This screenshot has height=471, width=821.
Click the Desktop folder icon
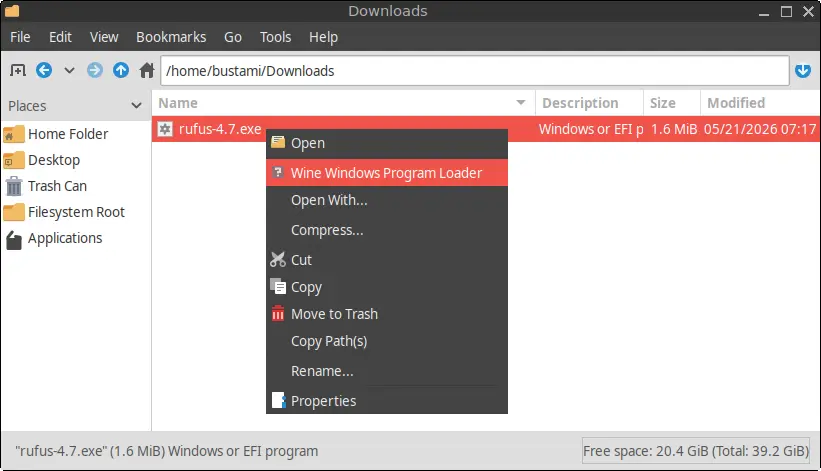(x=14, y=160)
